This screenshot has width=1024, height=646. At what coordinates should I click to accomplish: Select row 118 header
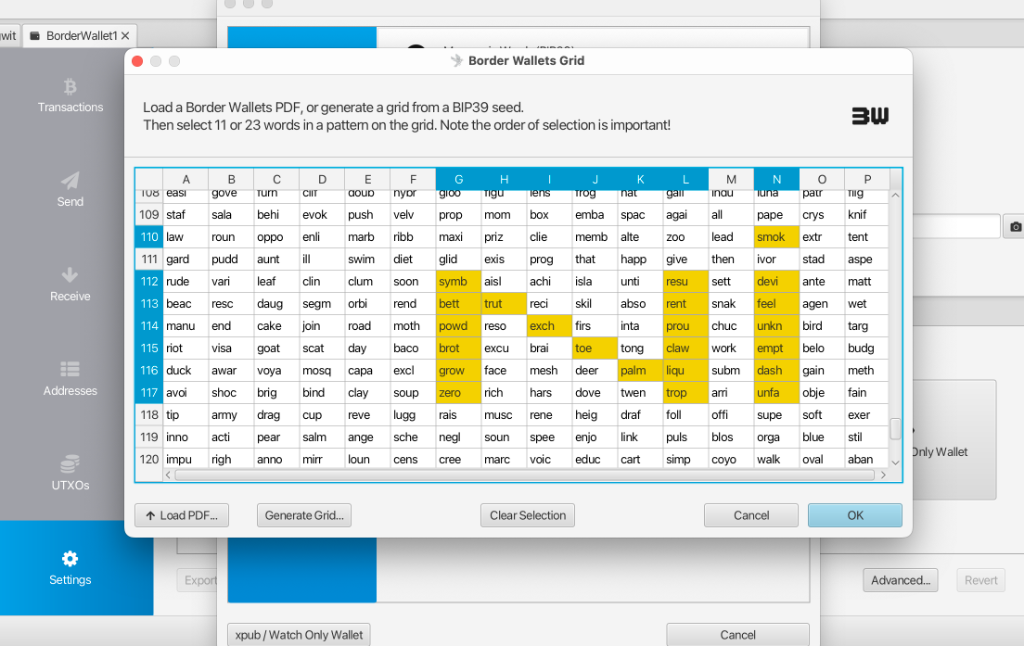(149, 415)
